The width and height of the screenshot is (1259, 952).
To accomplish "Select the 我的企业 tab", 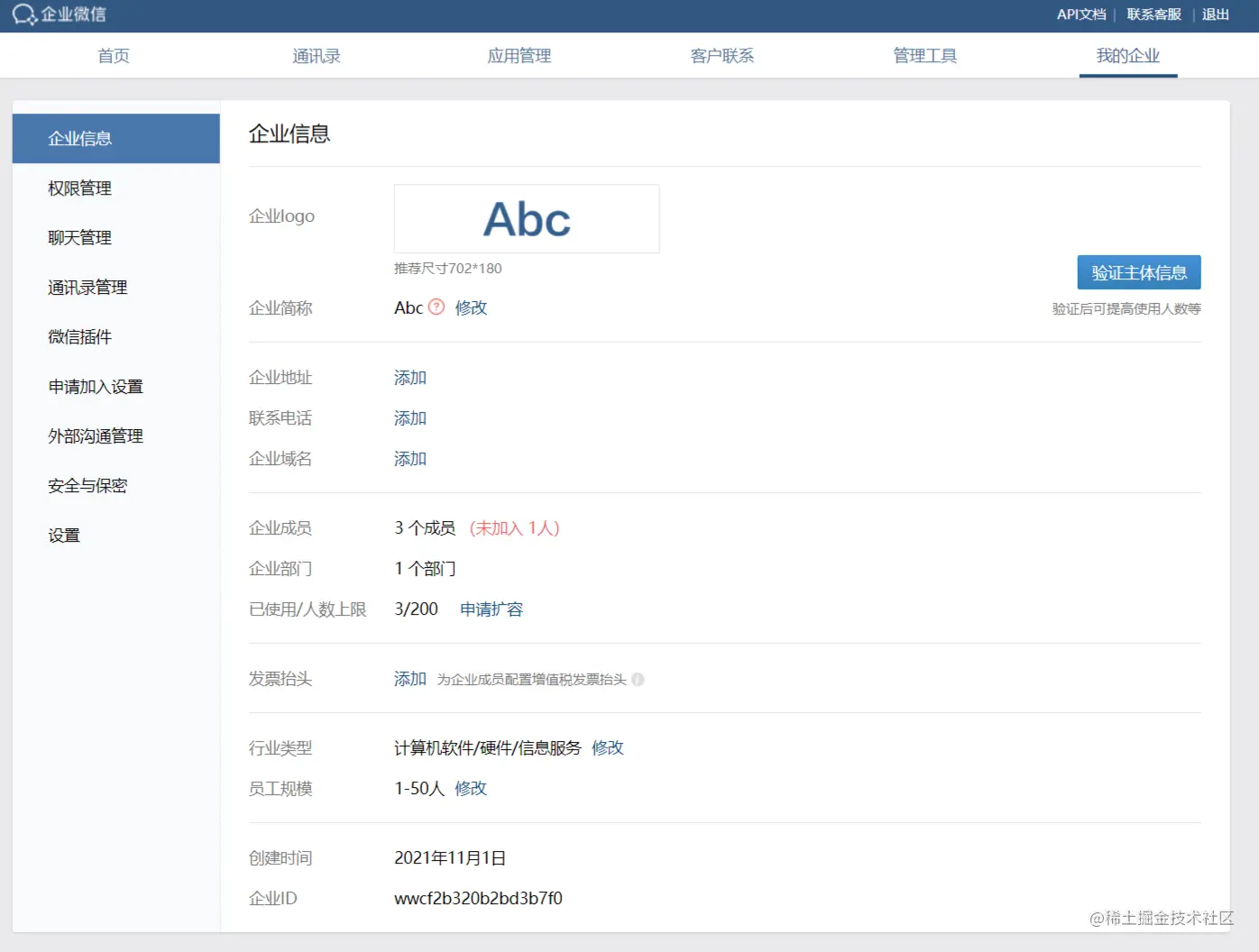I will point(1128,56).
